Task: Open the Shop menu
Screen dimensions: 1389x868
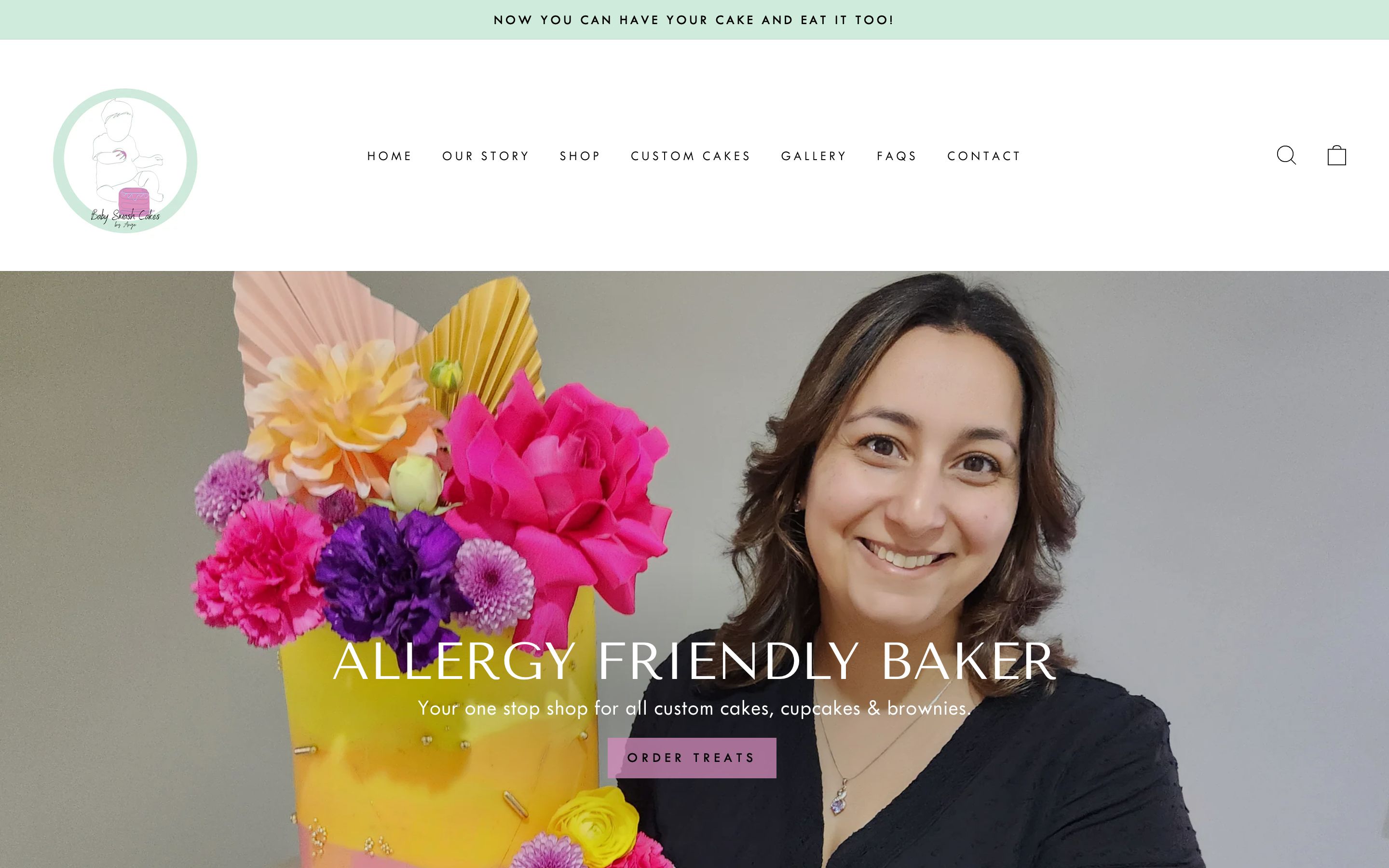Action: pos(580,156)
